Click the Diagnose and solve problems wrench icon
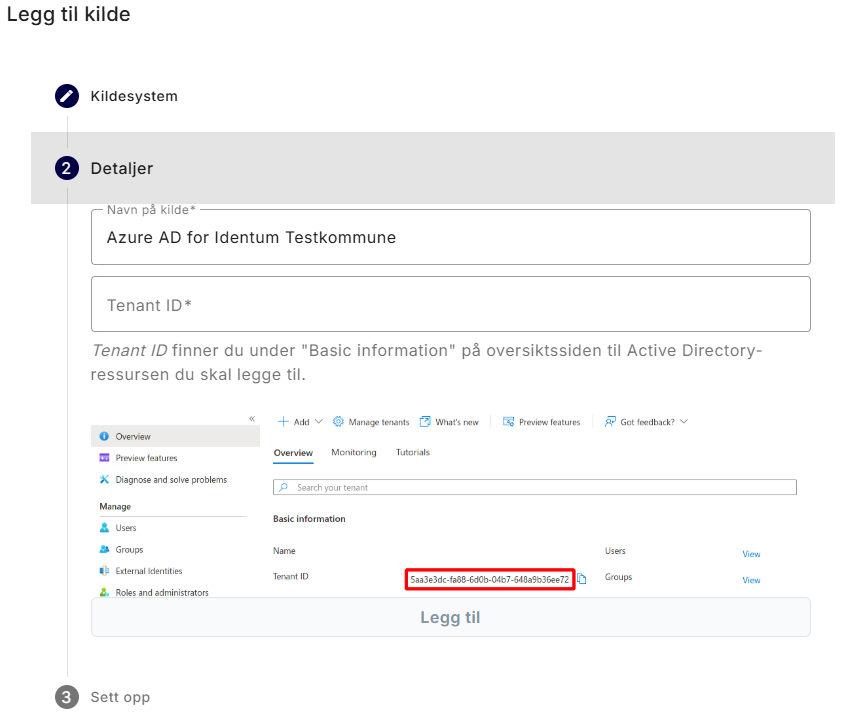Screen dimensions: 849x726 point(104,480)
